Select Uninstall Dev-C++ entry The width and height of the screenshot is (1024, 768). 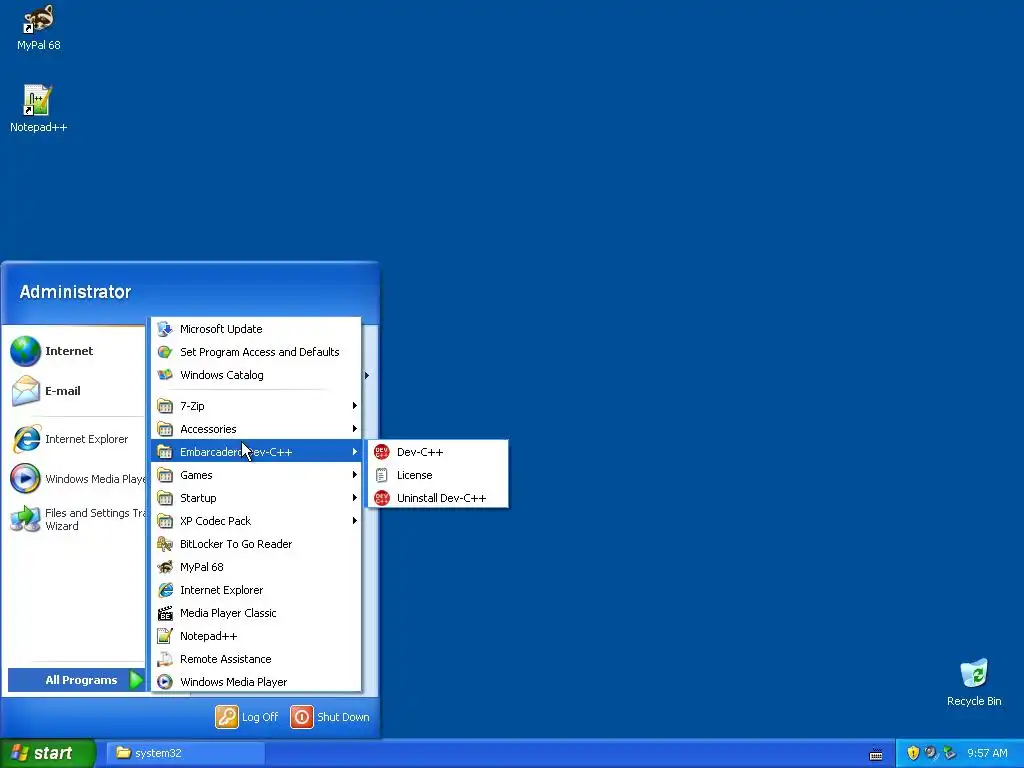438,498
